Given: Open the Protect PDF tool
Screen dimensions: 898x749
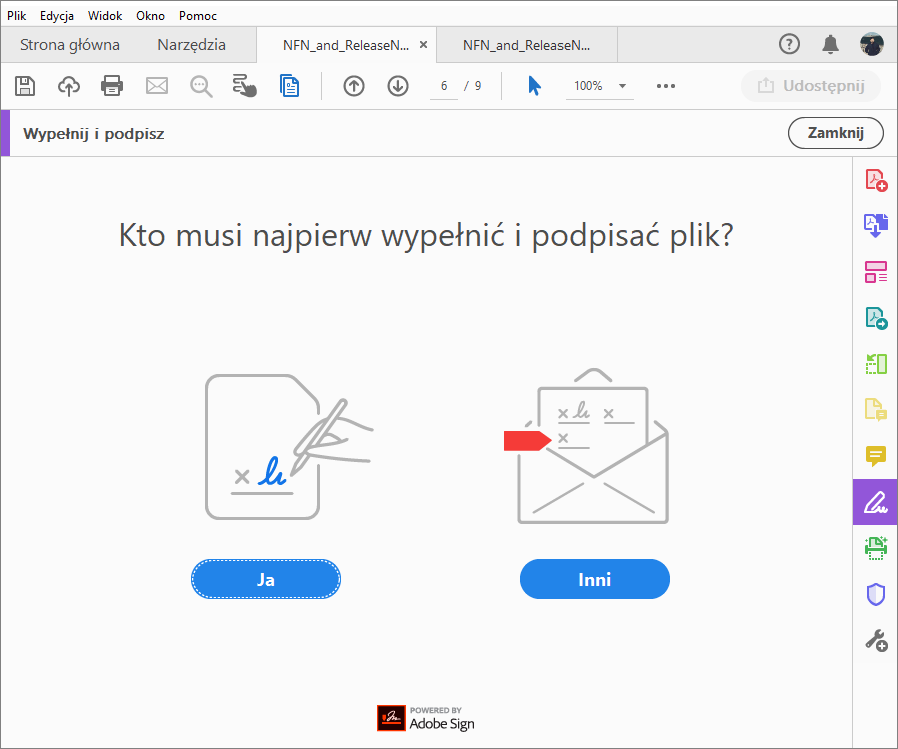Looking at the screenshot, I should [875, 594].
